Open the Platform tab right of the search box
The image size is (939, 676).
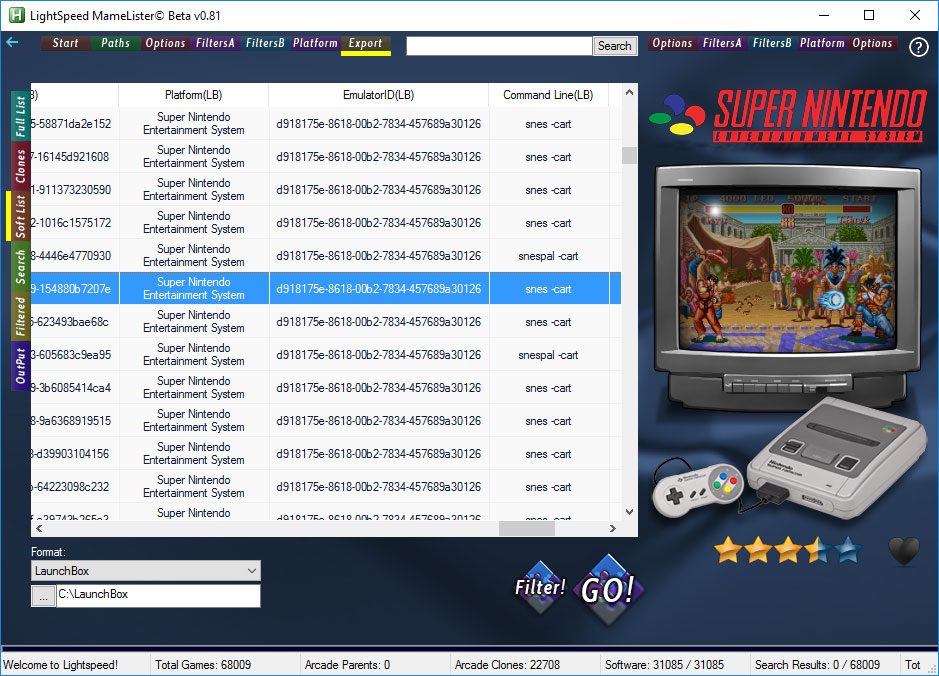point(822,43)
